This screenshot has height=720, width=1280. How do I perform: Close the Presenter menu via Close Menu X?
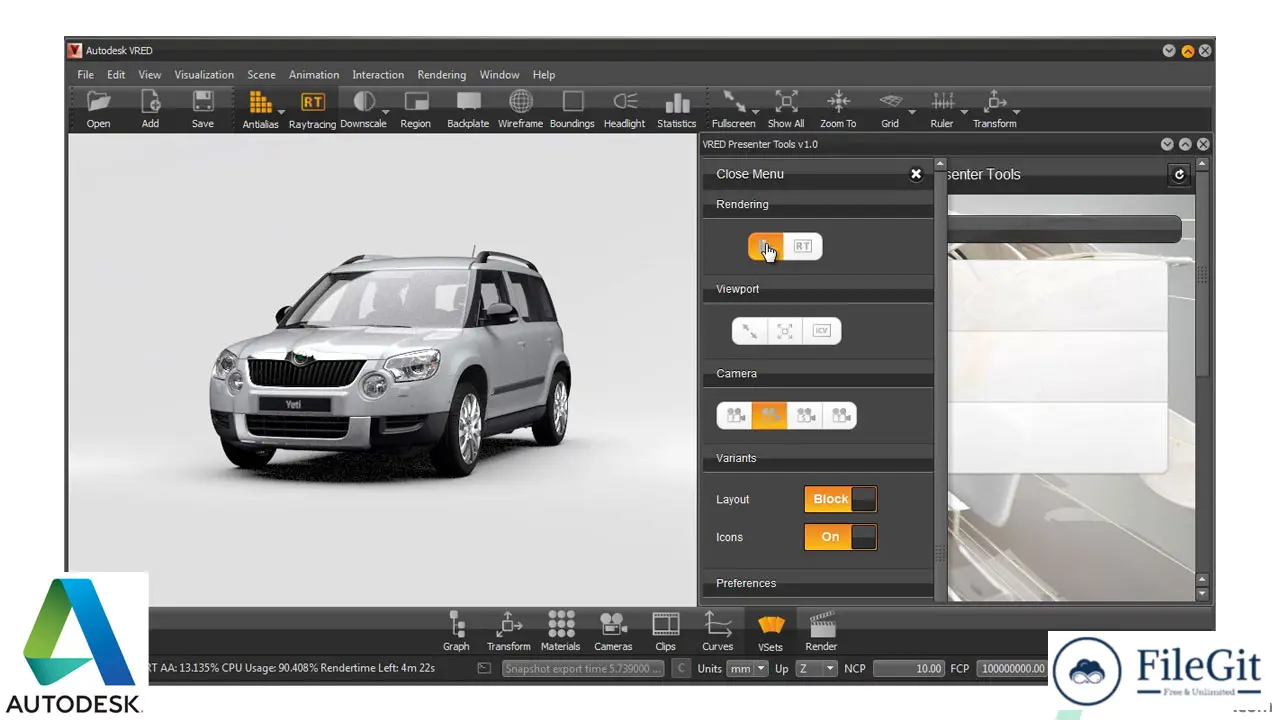click(916, 174)
